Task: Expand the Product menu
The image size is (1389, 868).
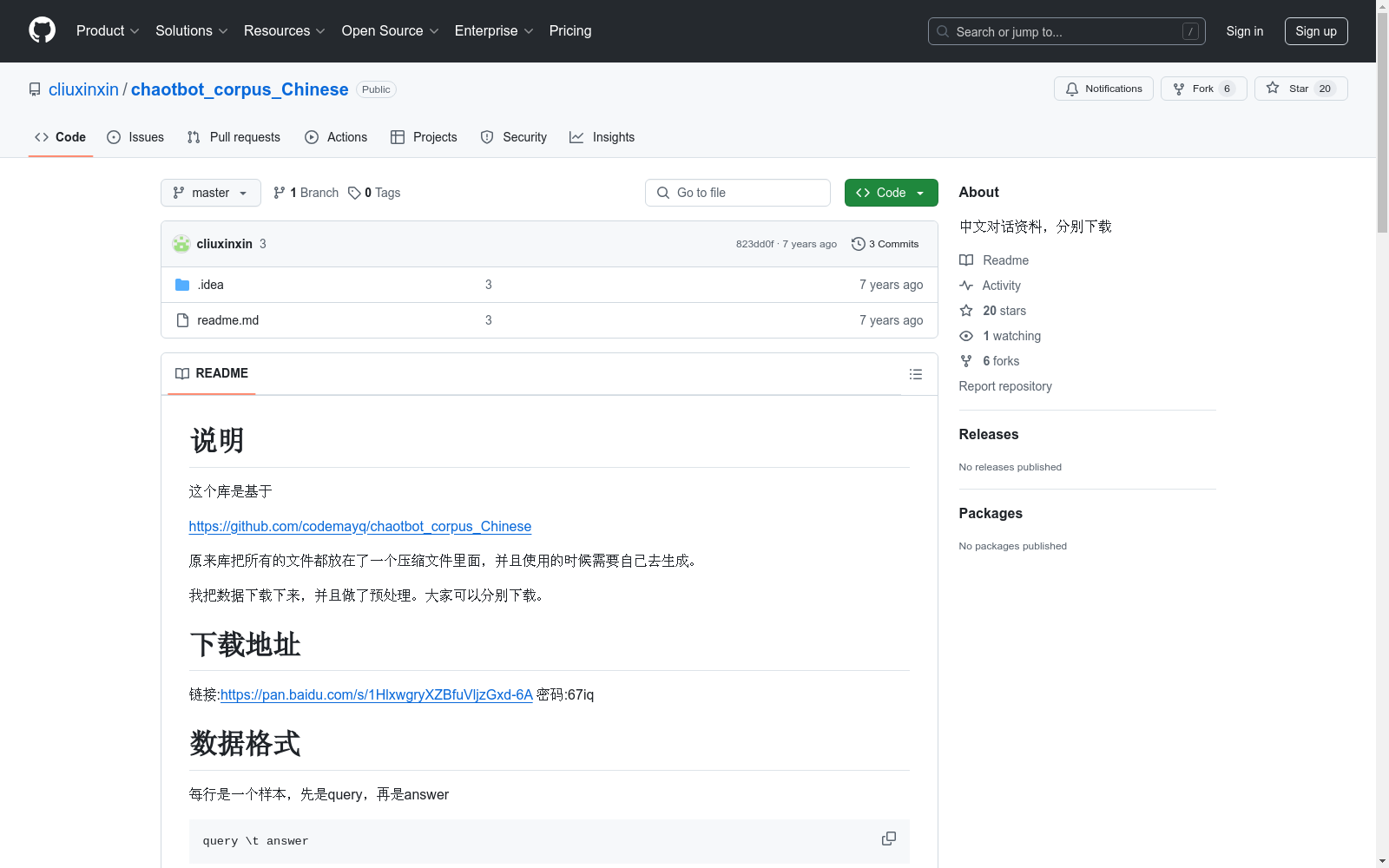Action: point(108,30)
